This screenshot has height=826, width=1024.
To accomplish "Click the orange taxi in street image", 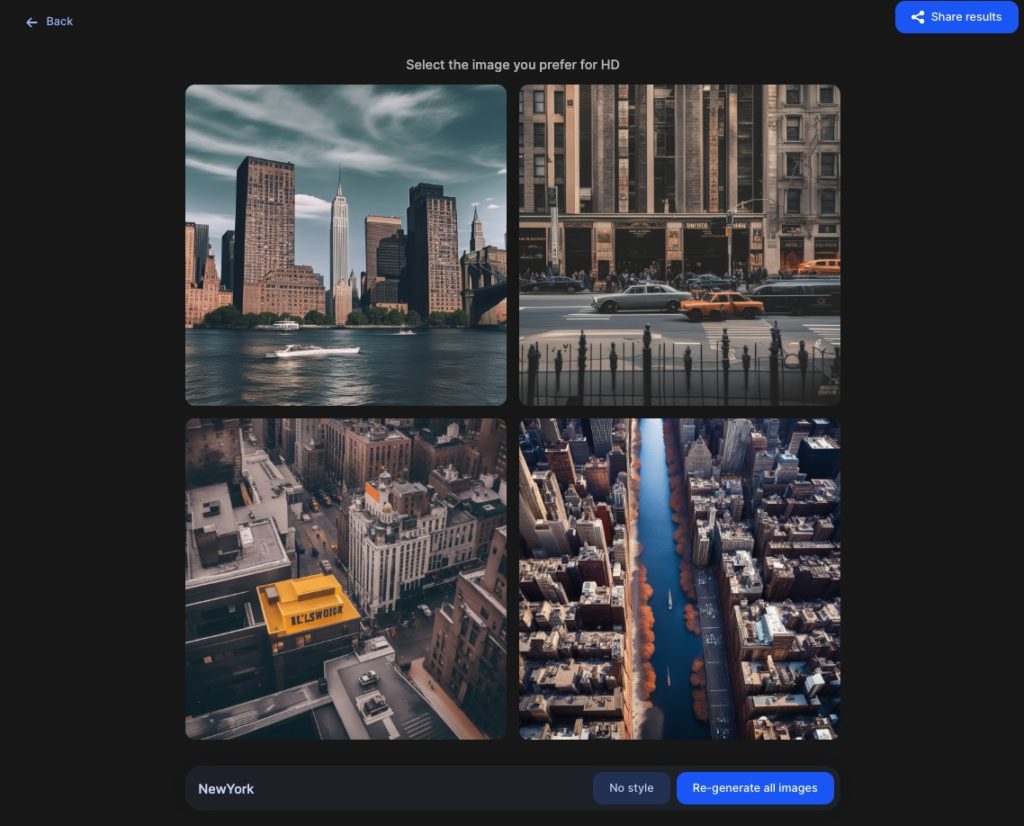I will [x=721, y=305].
